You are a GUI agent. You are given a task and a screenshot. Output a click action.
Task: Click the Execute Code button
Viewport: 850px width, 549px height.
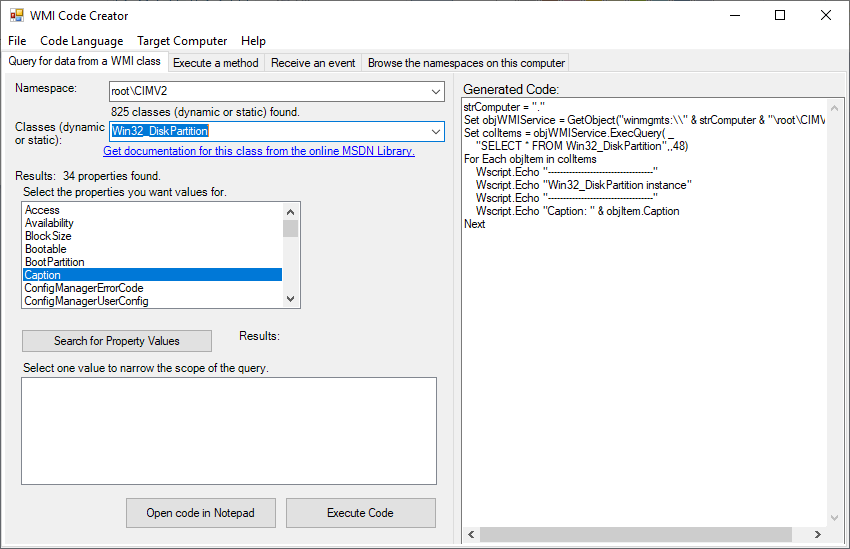pyautogui.click(x=360, y=513)
